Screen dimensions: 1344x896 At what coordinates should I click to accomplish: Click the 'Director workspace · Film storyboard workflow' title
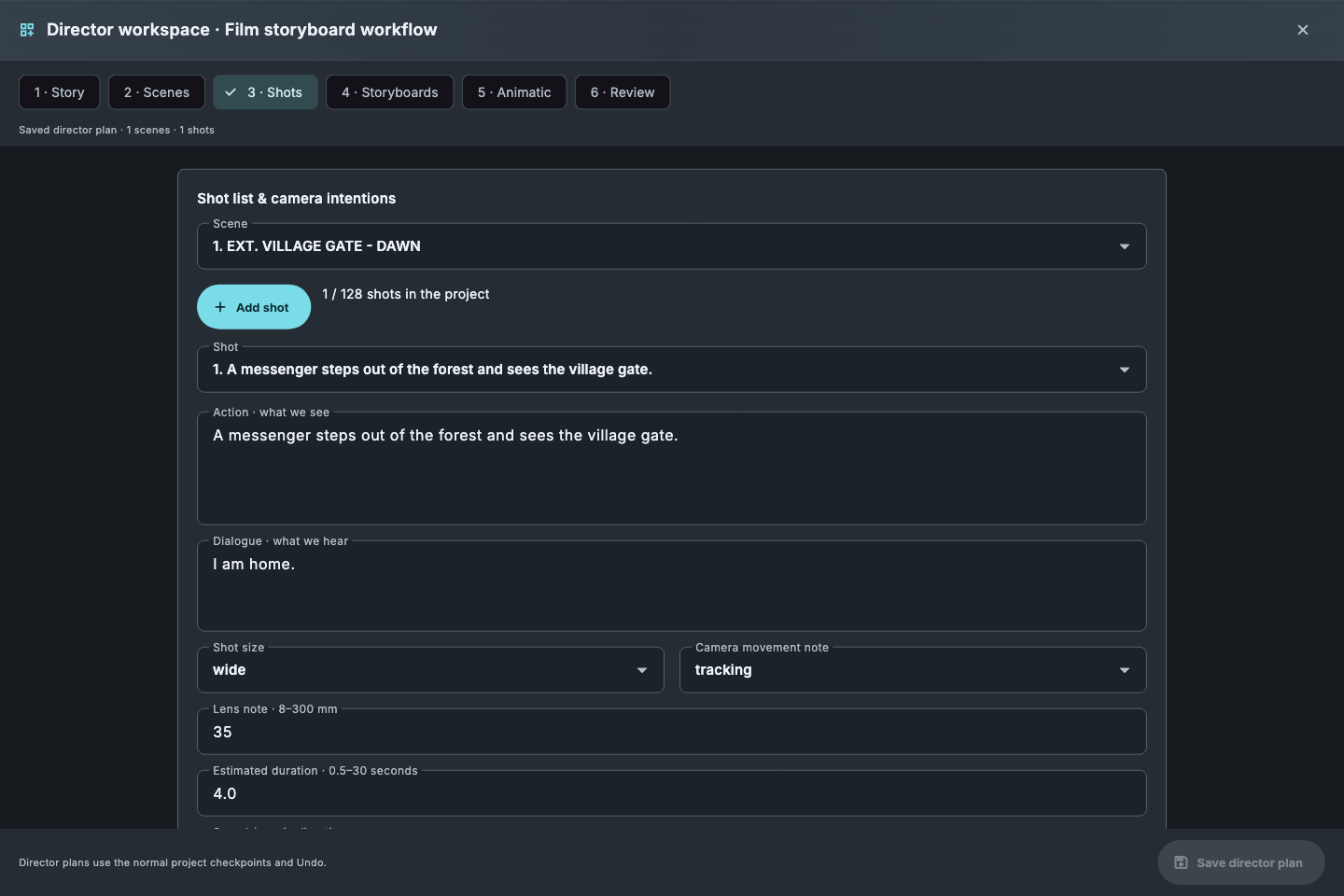242,30
